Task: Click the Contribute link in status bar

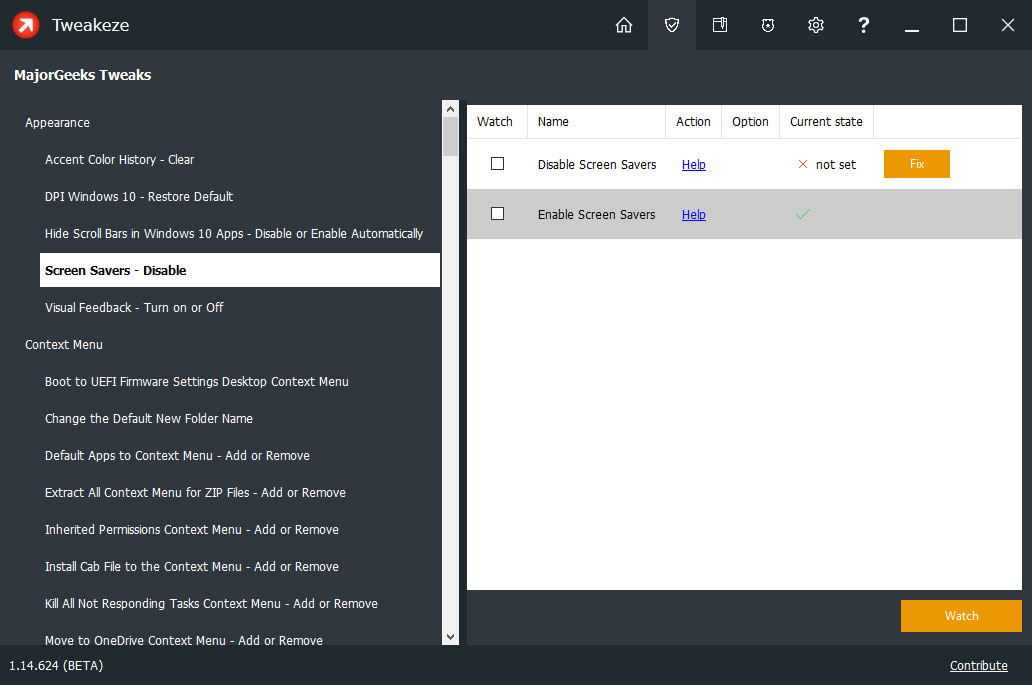Action: [x=978, y=666]
